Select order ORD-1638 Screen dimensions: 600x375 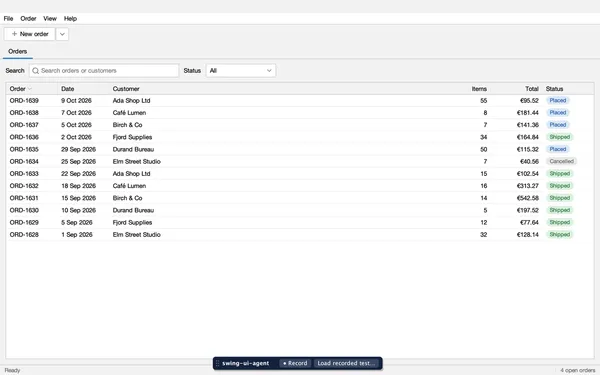[300, 113]
